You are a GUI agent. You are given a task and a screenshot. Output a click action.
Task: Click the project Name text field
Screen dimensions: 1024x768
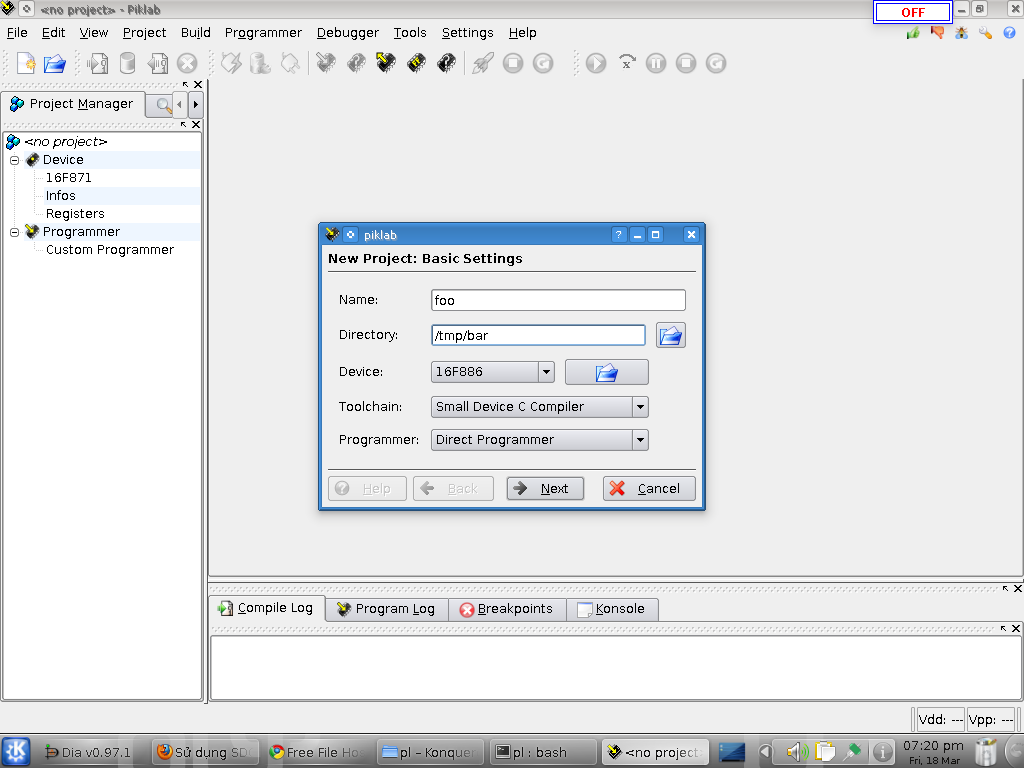point(558,300)
